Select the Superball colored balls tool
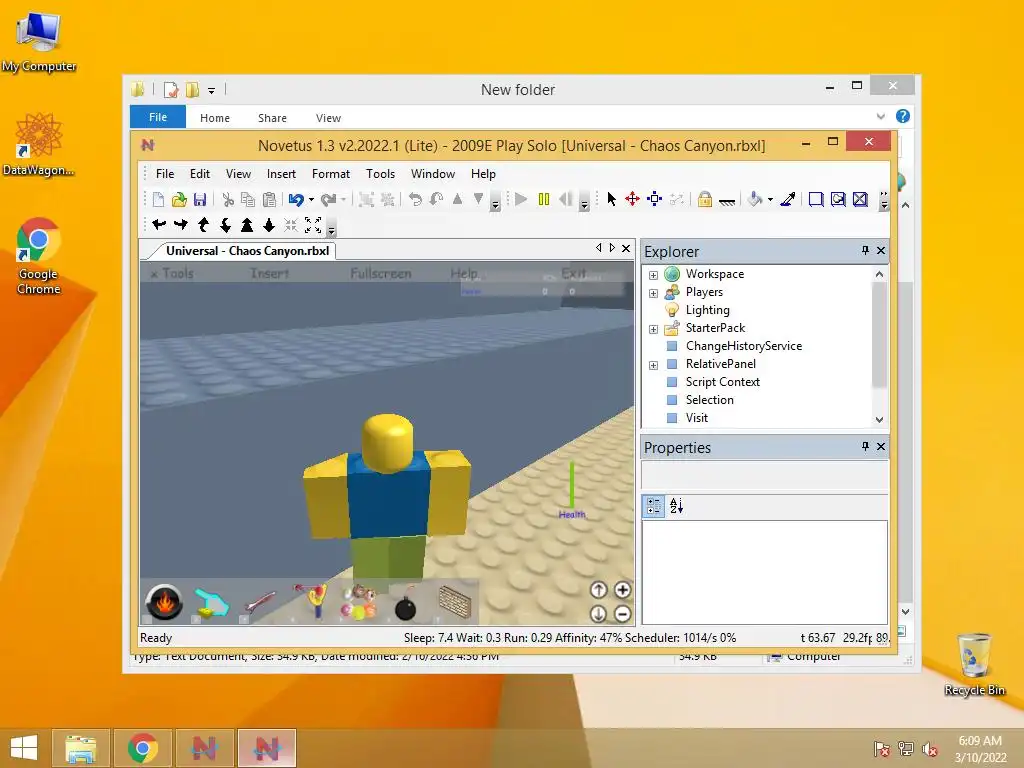Screen dimensions: 1024x768 click(x=359, y=603)
